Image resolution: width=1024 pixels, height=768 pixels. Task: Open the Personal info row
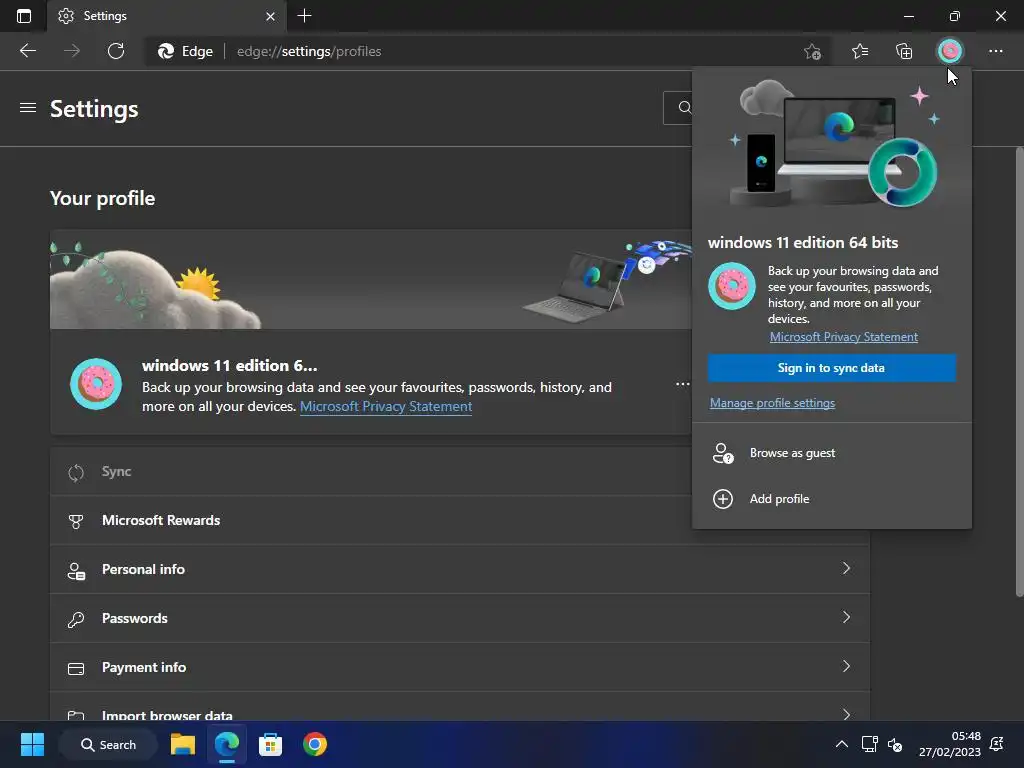pyautogui.click(x=460, y=569)
